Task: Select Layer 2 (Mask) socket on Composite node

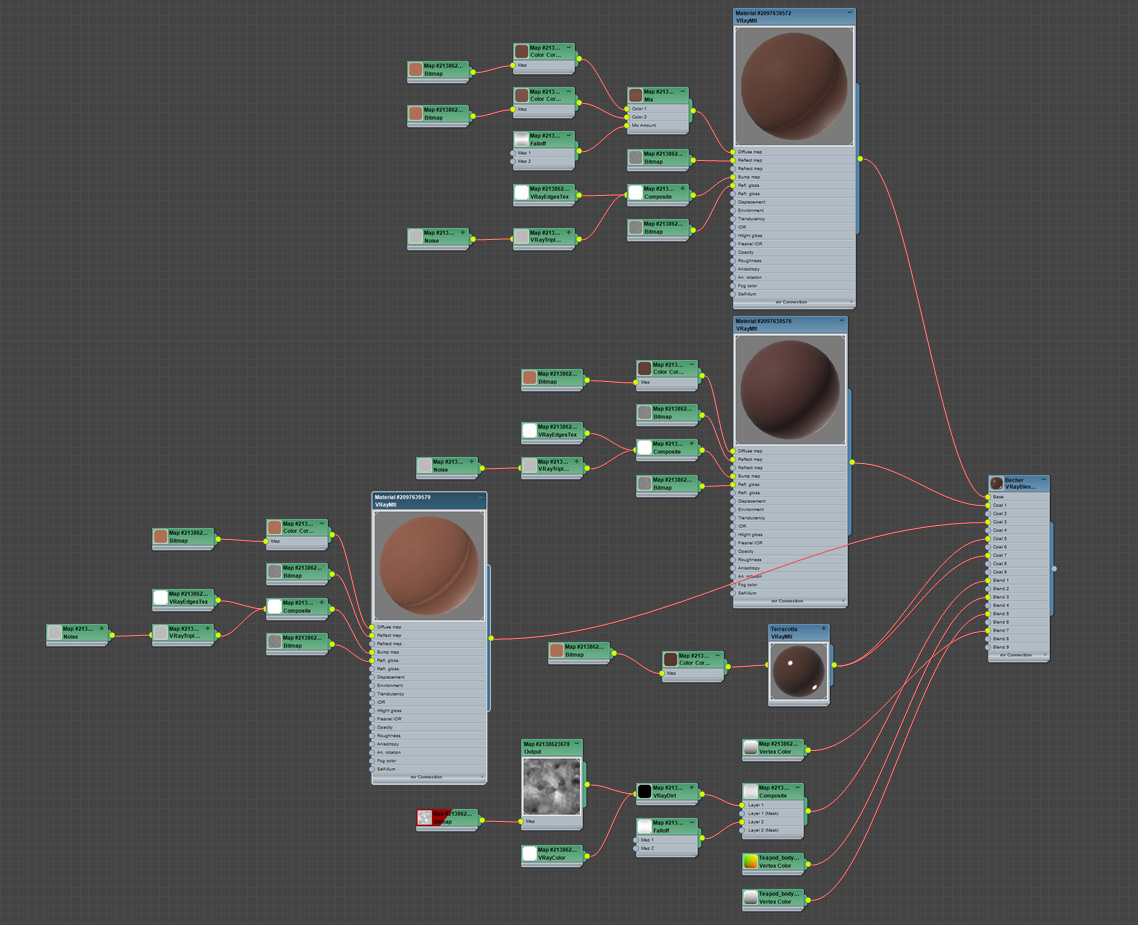Action: [742, 830]
